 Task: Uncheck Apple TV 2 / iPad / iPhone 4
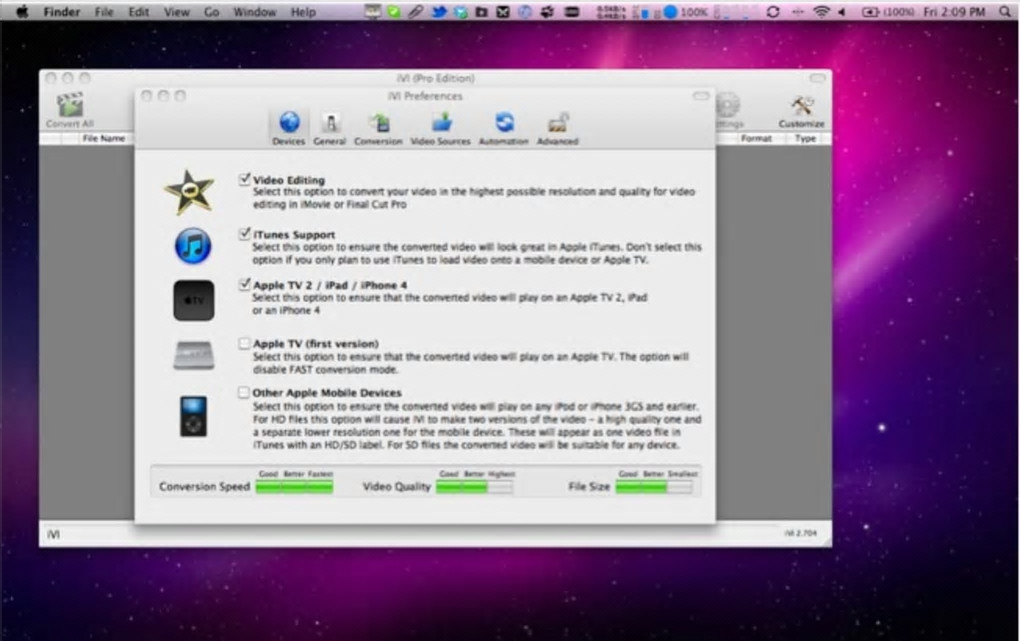coord(244,284)
